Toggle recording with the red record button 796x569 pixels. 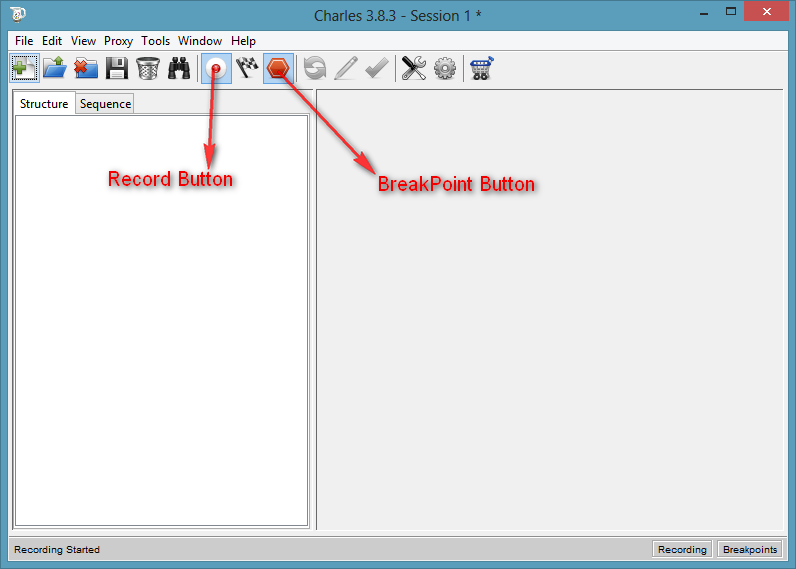click(217, 68)
